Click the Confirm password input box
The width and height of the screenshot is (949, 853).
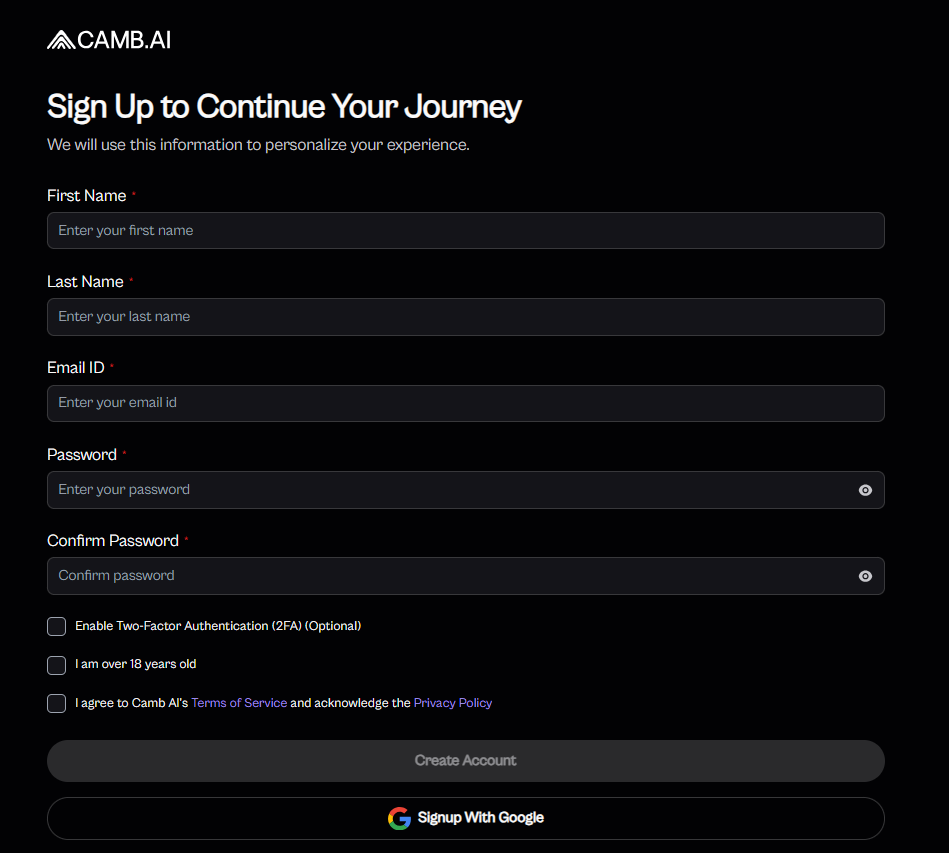[440, 576]
